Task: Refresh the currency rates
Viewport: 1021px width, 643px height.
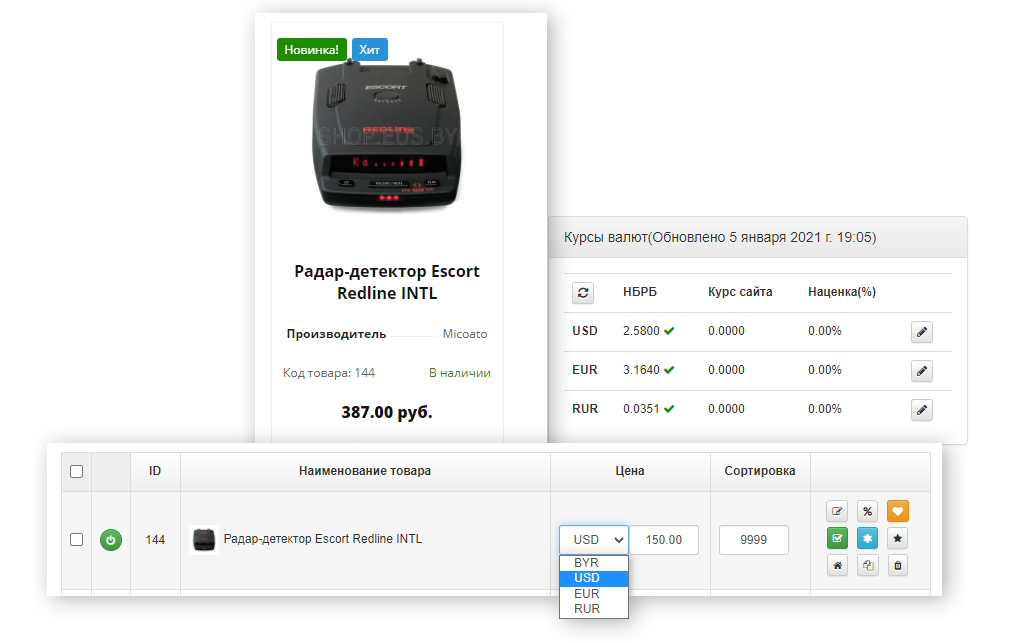Action: pos(583,293)
